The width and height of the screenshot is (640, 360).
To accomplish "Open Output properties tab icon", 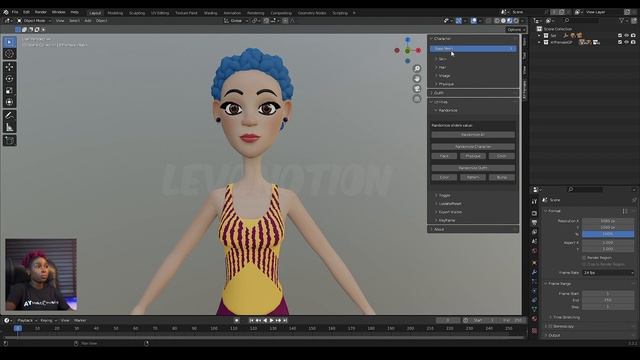I will 534,222.
